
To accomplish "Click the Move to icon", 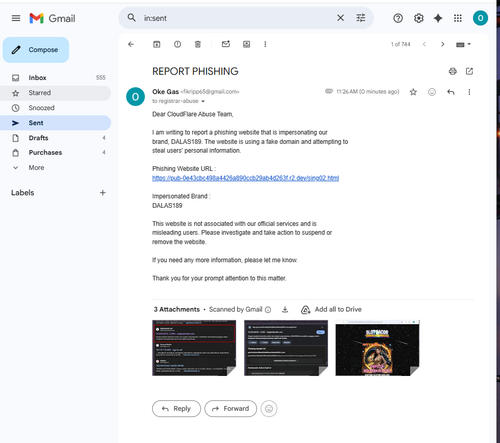I will click(x=246, y=44).
